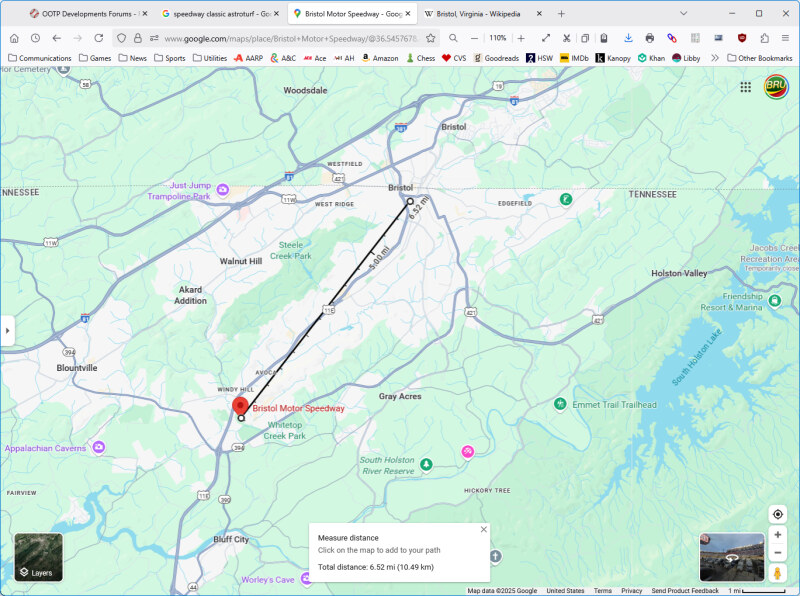Viewport: 800px width, 596px height.
Task: Click the magnifier search icon in toolbar
Action: [453, 38]
